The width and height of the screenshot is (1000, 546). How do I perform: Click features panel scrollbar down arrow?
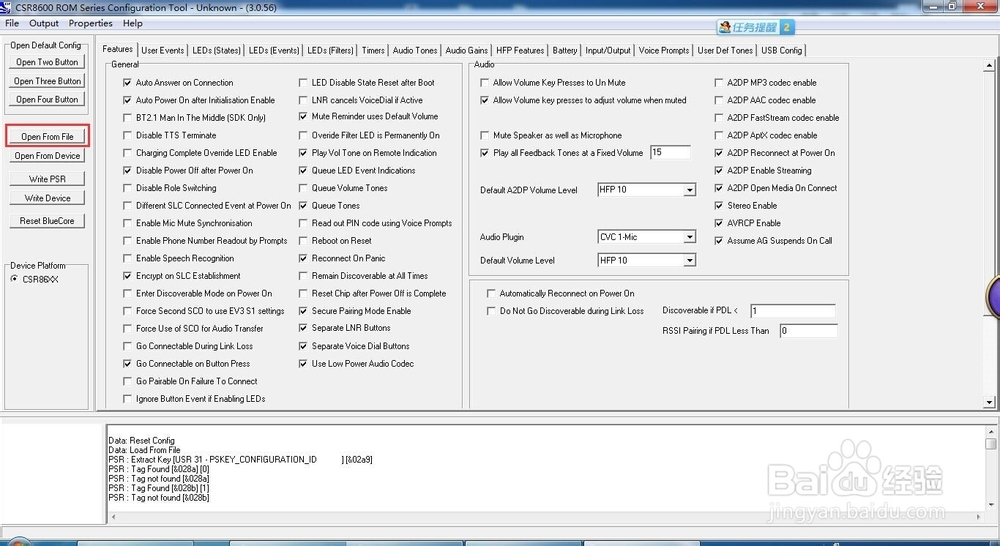tap(989, 402)
